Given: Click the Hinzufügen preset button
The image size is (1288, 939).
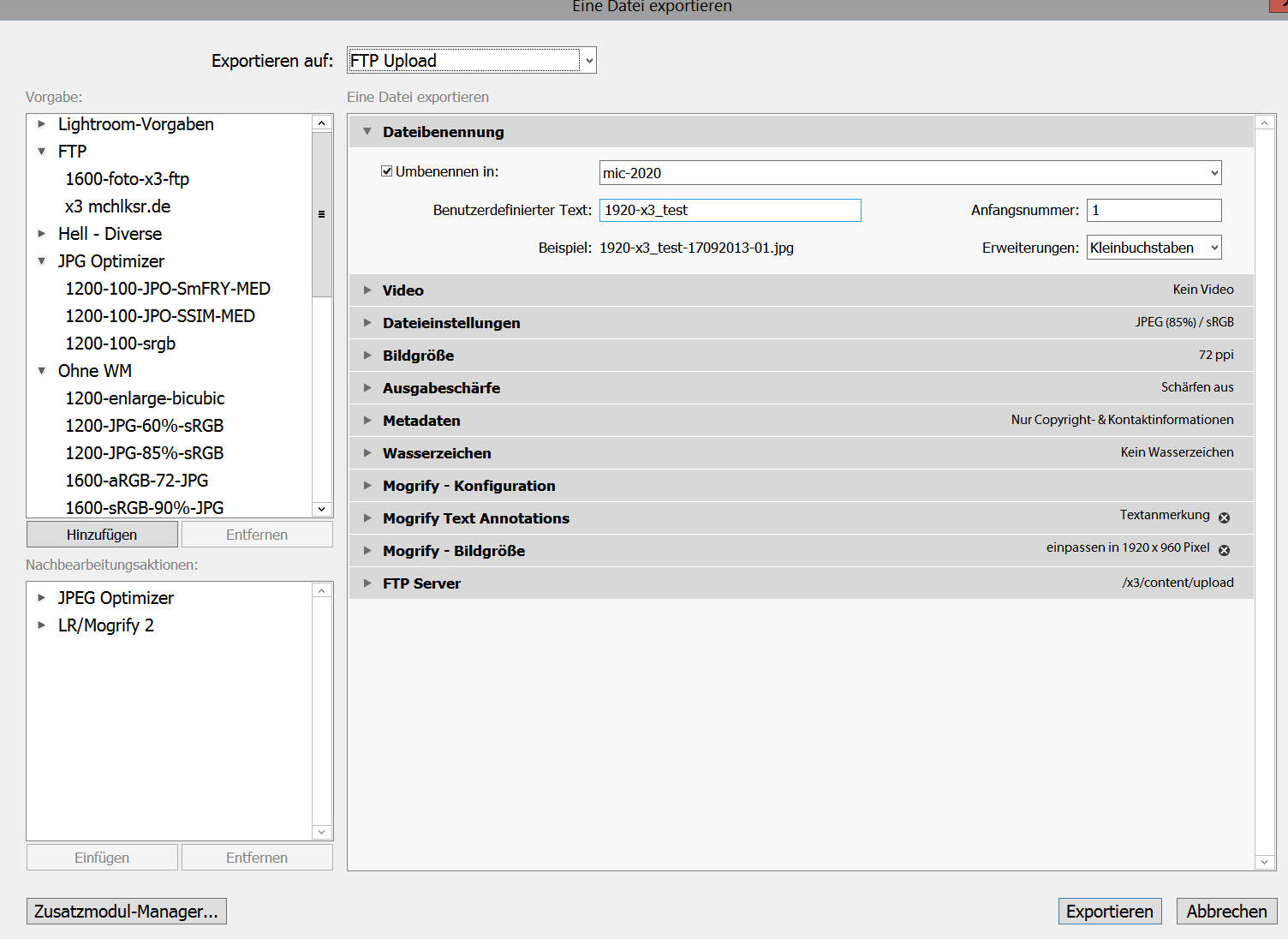Looking at the screenshot, I should tap(102, 535).
